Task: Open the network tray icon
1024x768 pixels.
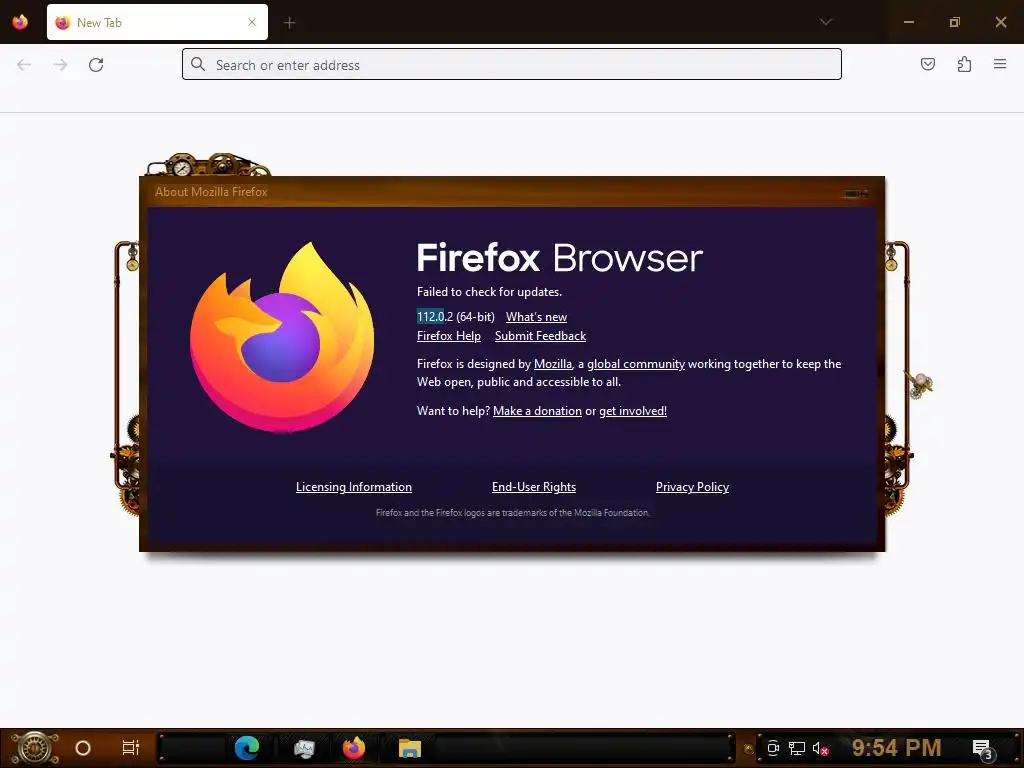Action: pos(797,748)
